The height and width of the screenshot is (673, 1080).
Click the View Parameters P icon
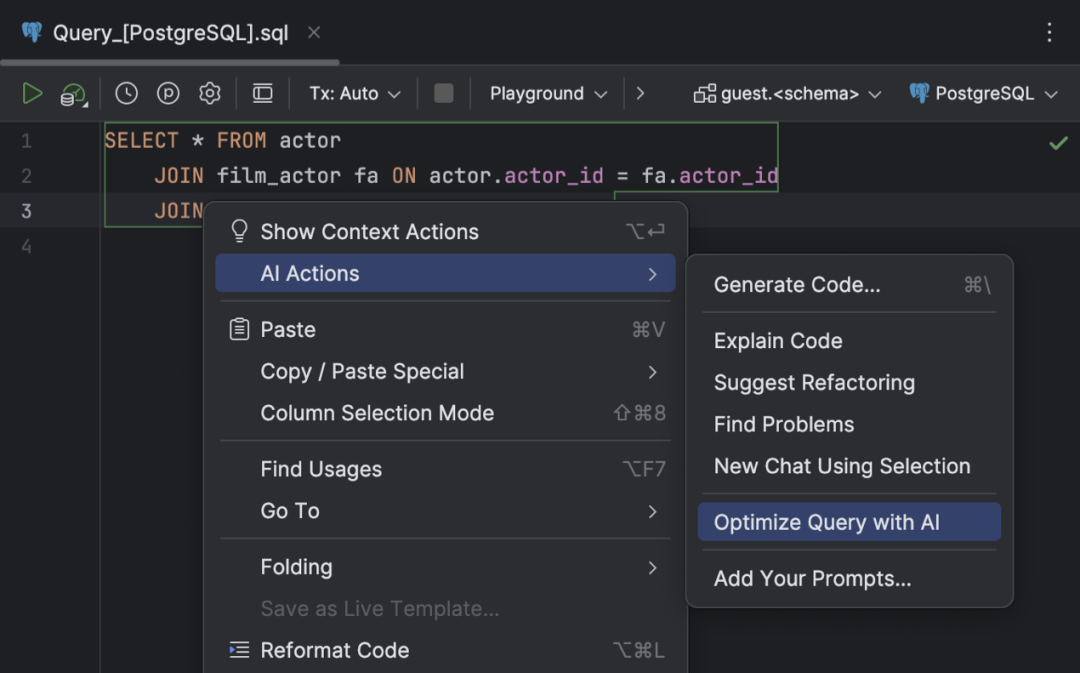coord(168,94)
